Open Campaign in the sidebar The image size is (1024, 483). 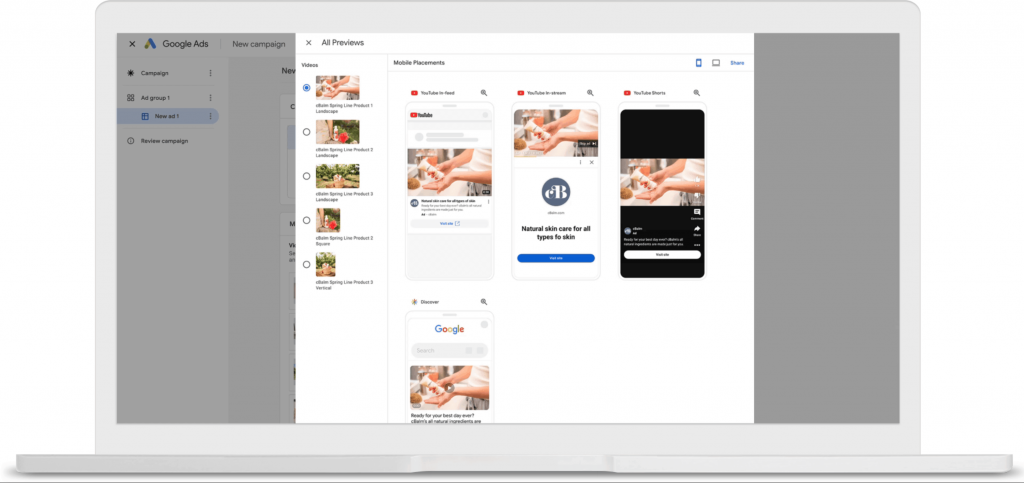coord(155,73)
